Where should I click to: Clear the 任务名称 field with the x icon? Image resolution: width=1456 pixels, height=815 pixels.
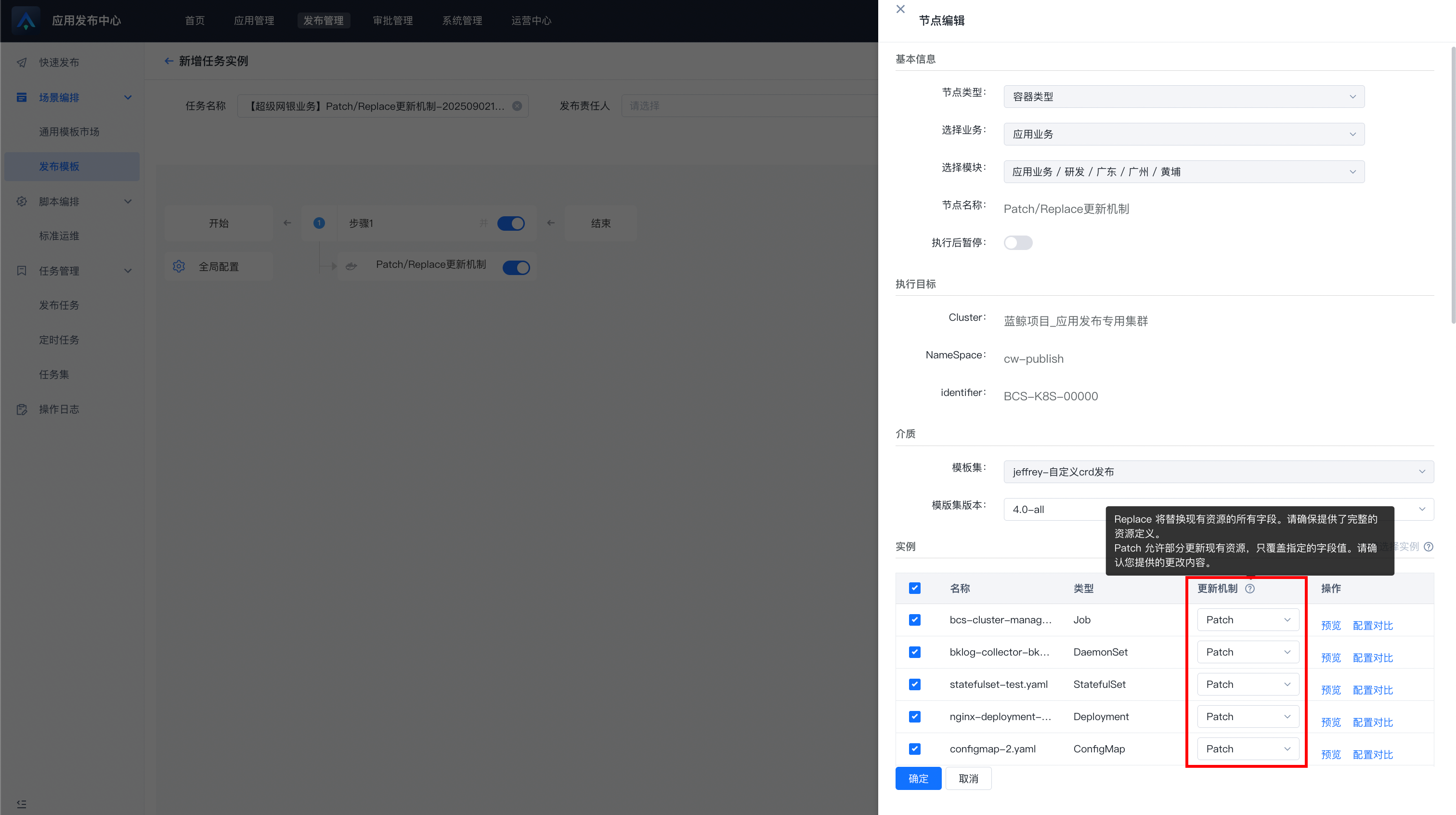point(517,106)
